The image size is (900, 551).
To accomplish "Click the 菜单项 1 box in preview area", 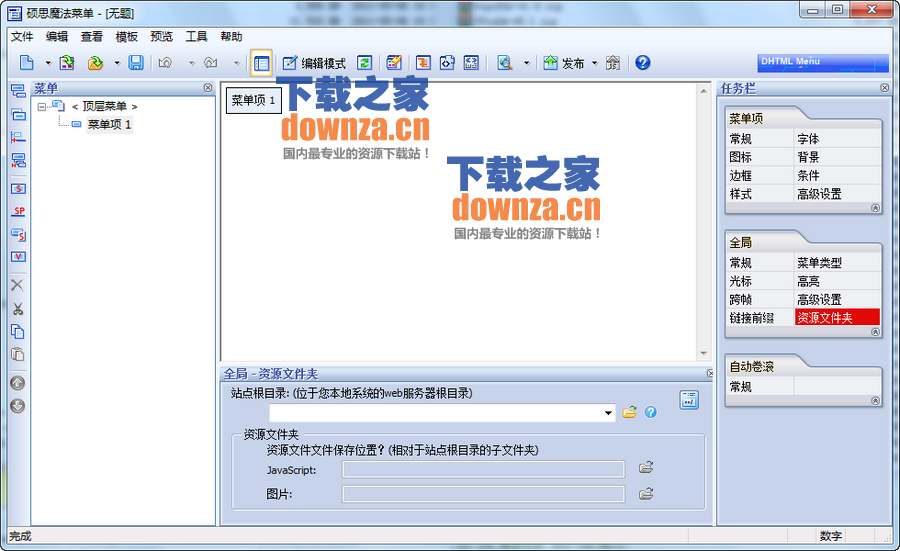I will pos(253,100).
